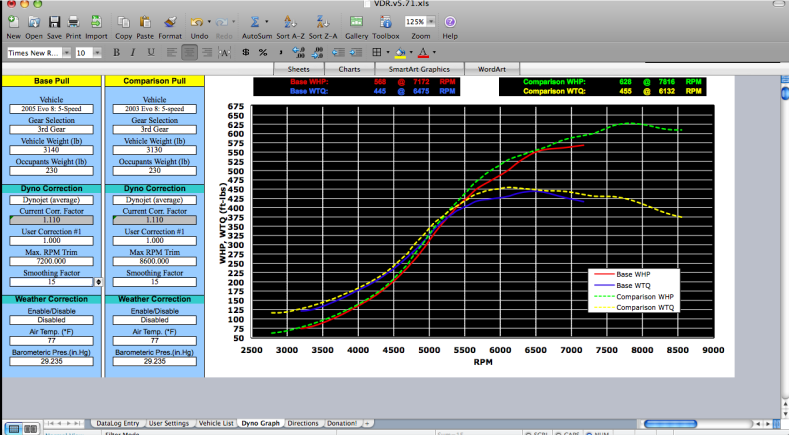Click the Paste toolbar icon
789x435 pixels.
[145, 22]
